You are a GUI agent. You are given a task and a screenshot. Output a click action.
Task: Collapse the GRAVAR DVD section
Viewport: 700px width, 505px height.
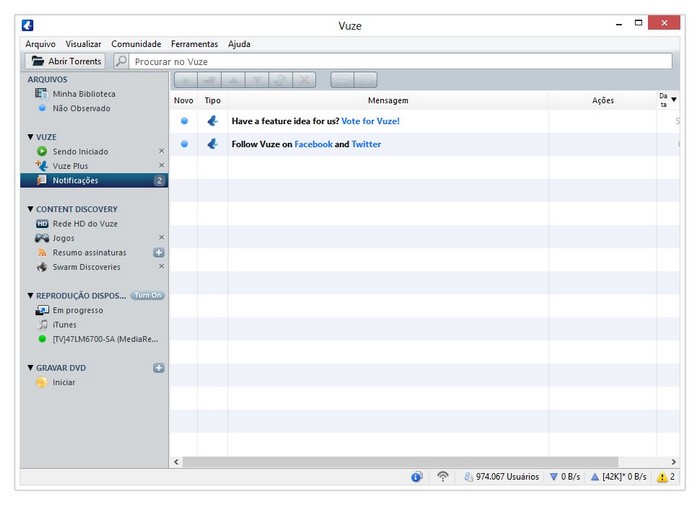pos(30,367)
